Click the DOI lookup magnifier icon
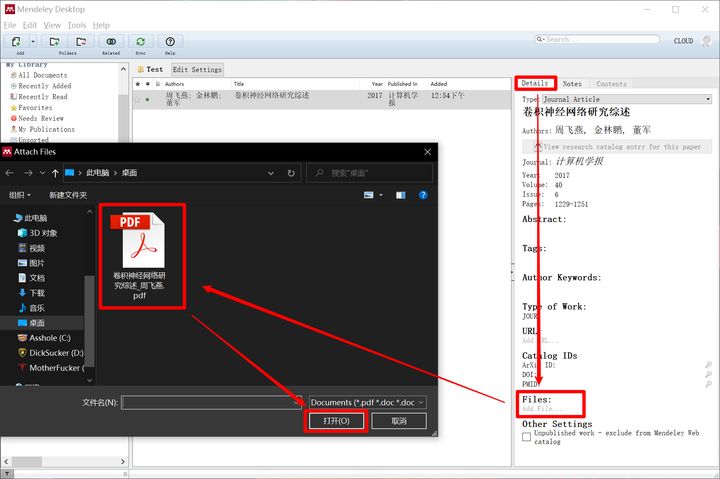Viewport: 720px width, 479px height. pyautogui.click(x=709, y=375)
